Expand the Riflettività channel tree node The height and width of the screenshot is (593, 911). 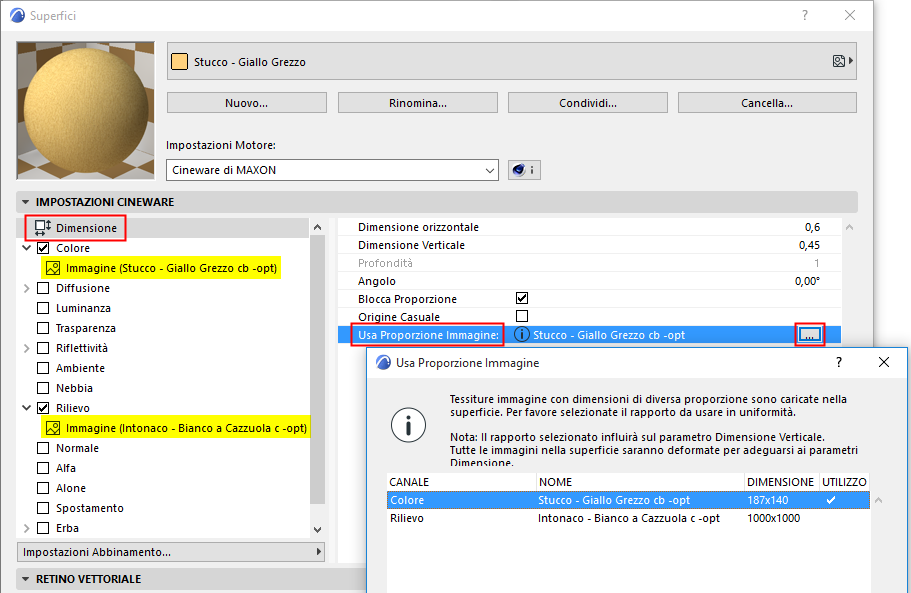[x=26, y=348]
